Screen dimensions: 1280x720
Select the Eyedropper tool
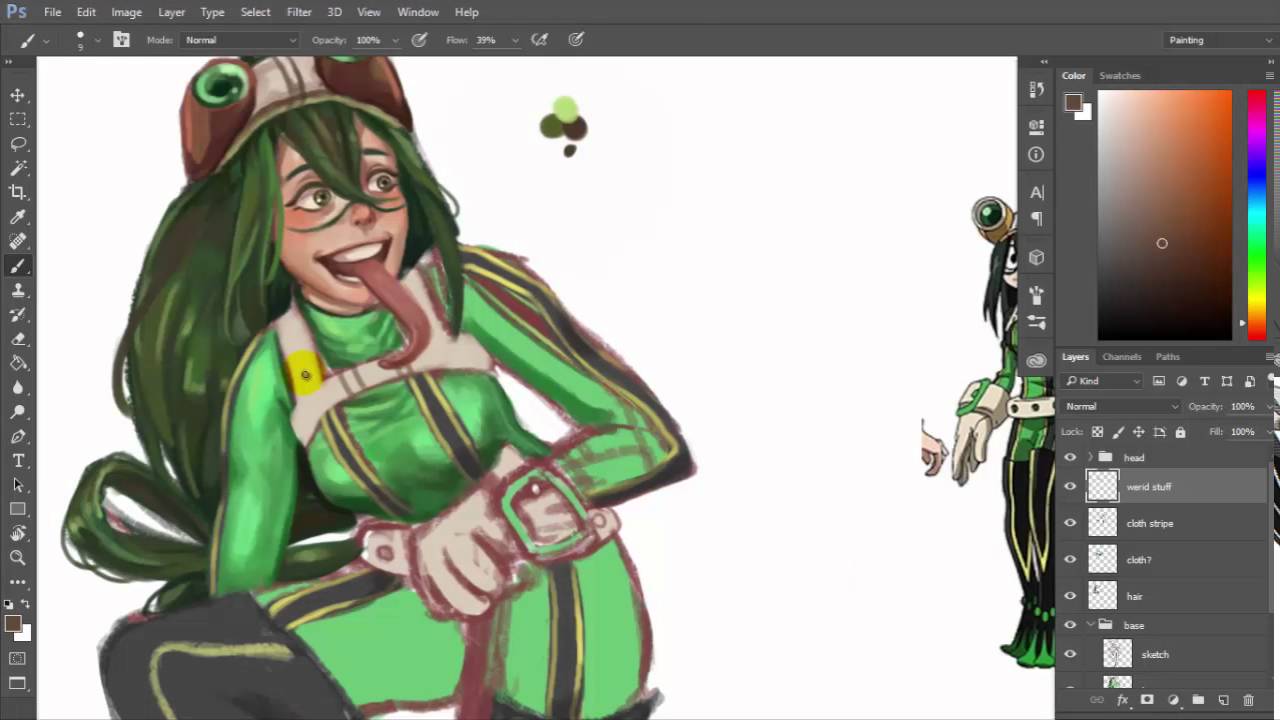18,217
